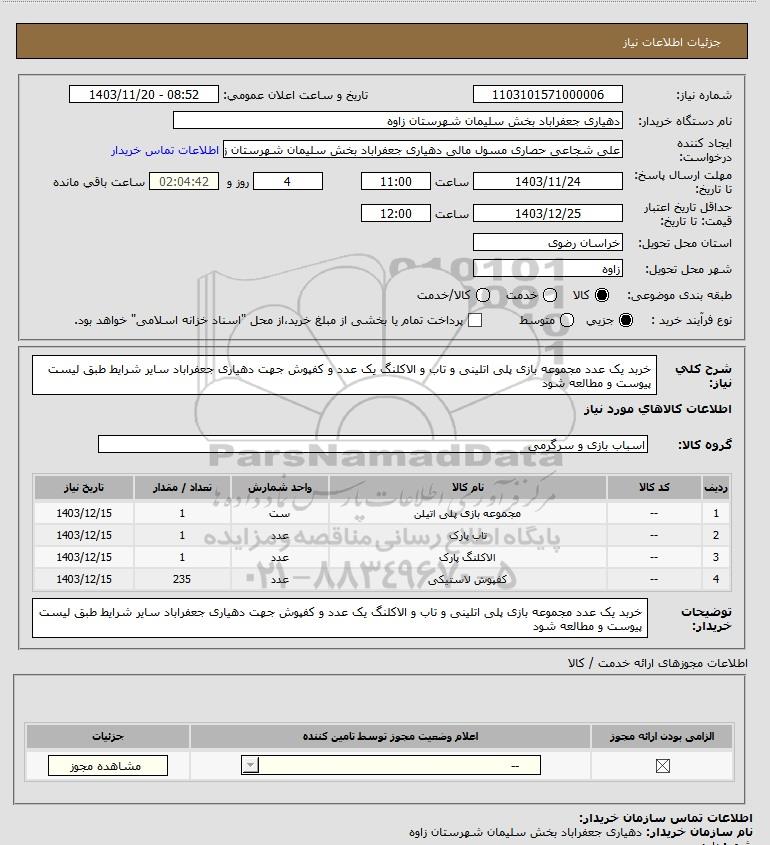Click the تعداد / مقدار column header

[x=182, y=487]
